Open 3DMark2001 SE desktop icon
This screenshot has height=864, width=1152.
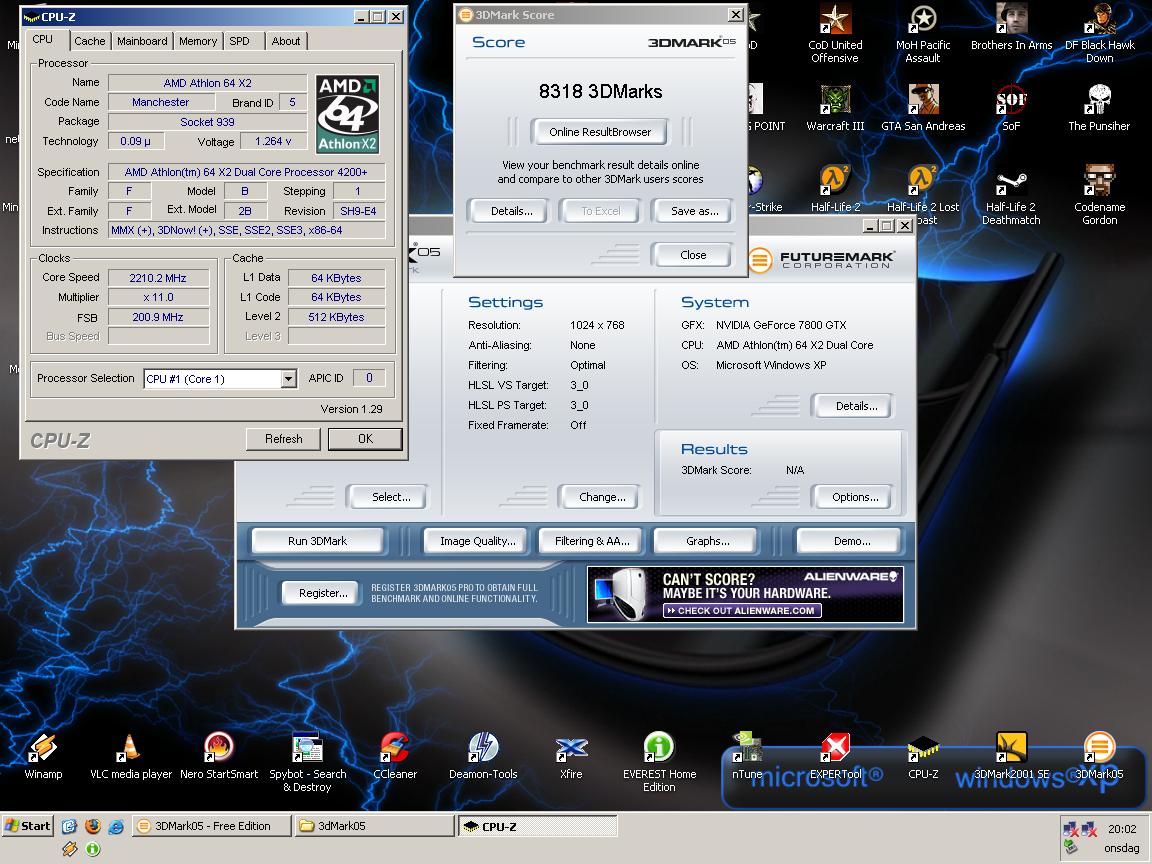click(1011, 755)
